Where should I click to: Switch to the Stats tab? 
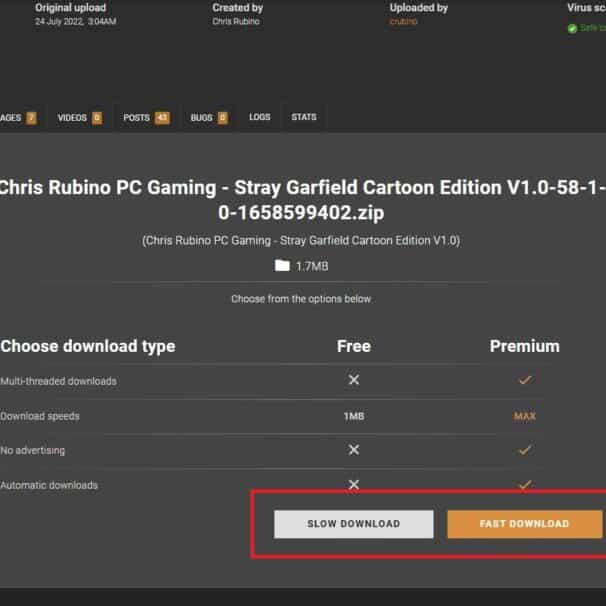coord(304,117)
